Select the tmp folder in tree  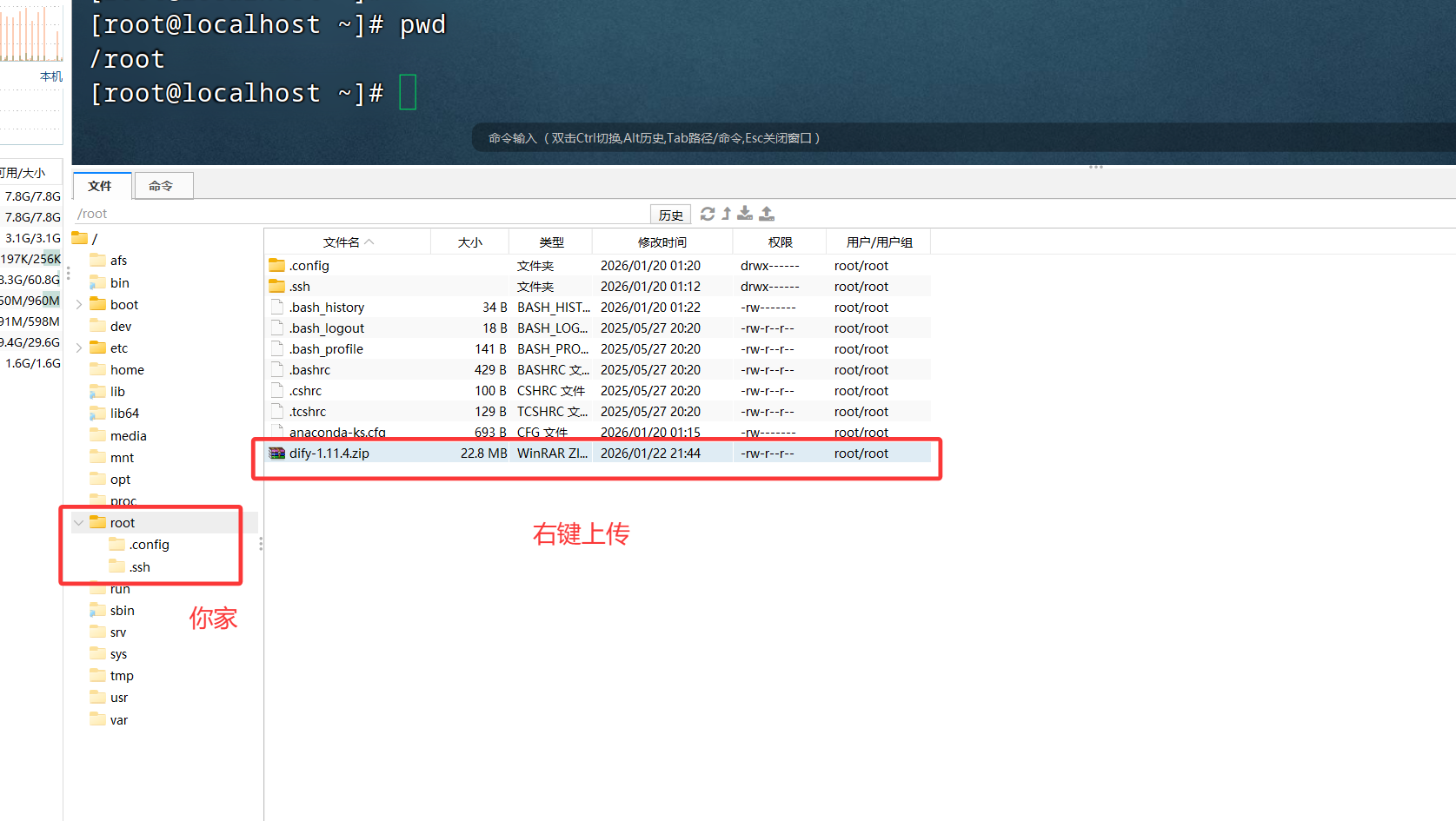pyautogui.click(x=112, y=676)
